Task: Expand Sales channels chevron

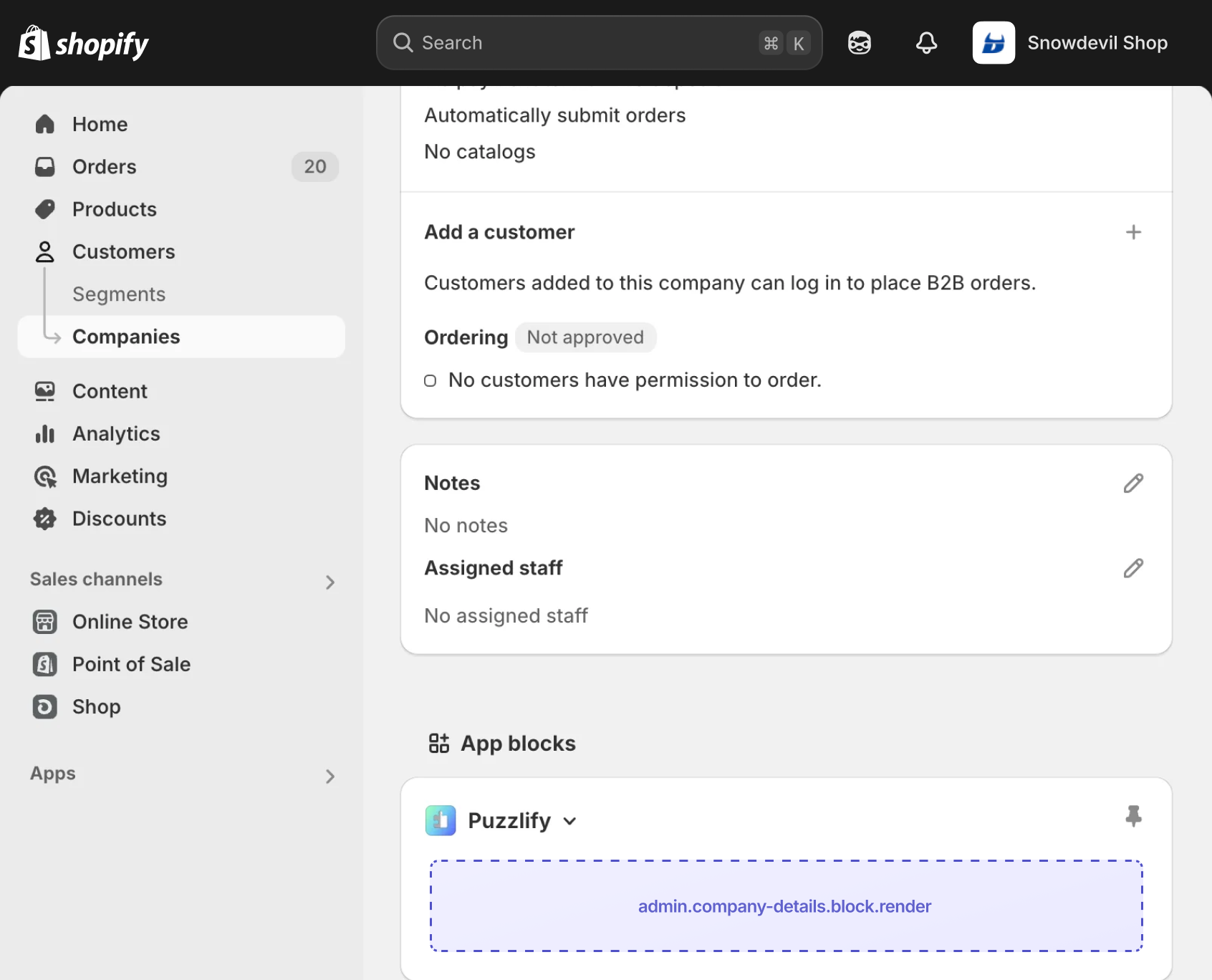Action: pyautogui.click(x=330, y=582)
